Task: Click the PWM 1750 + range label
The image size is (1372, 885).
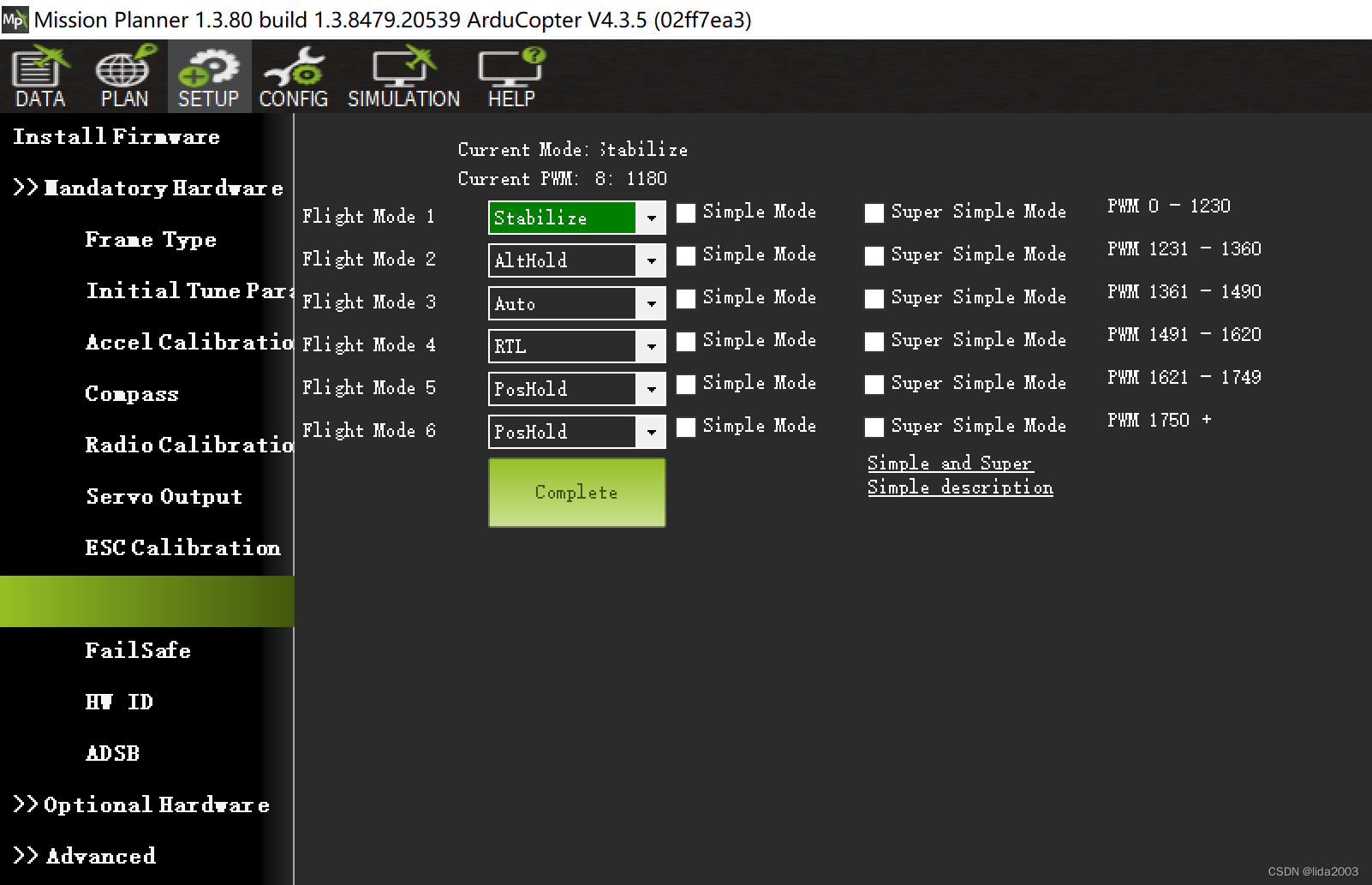Action: click(1159, 420)
